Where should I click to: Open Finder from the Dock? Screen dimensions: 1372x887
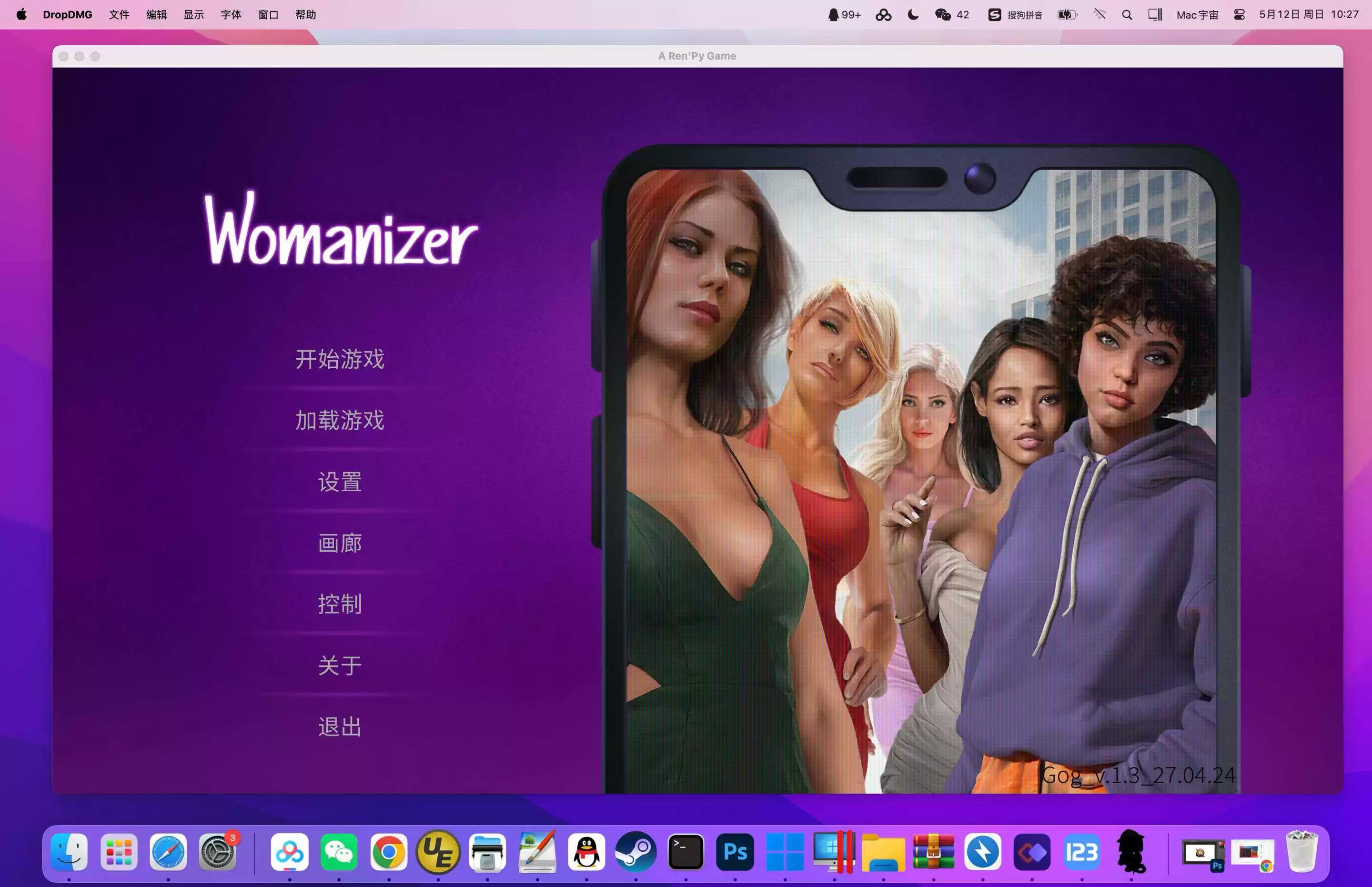click(x=69, y=852)
